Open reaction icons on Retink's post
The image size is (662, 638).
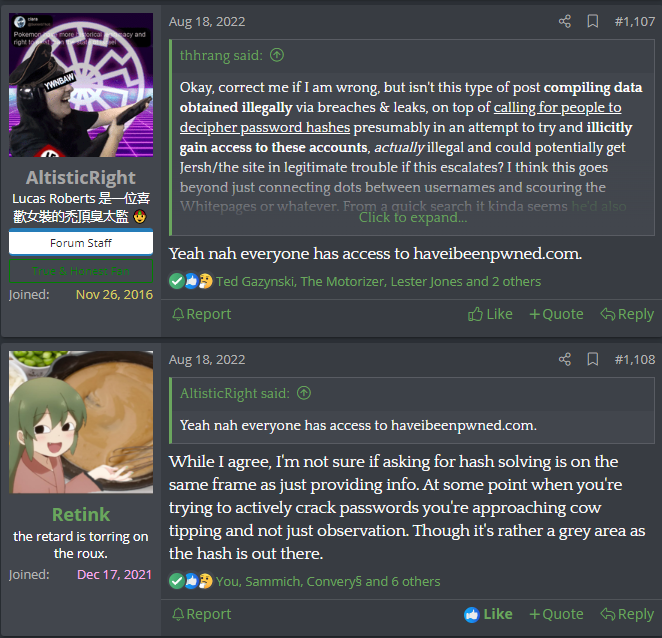point(191,581)
